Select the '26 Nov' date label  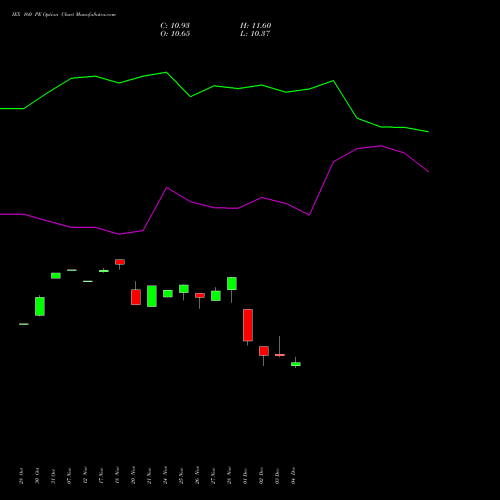tap(197, 475)
